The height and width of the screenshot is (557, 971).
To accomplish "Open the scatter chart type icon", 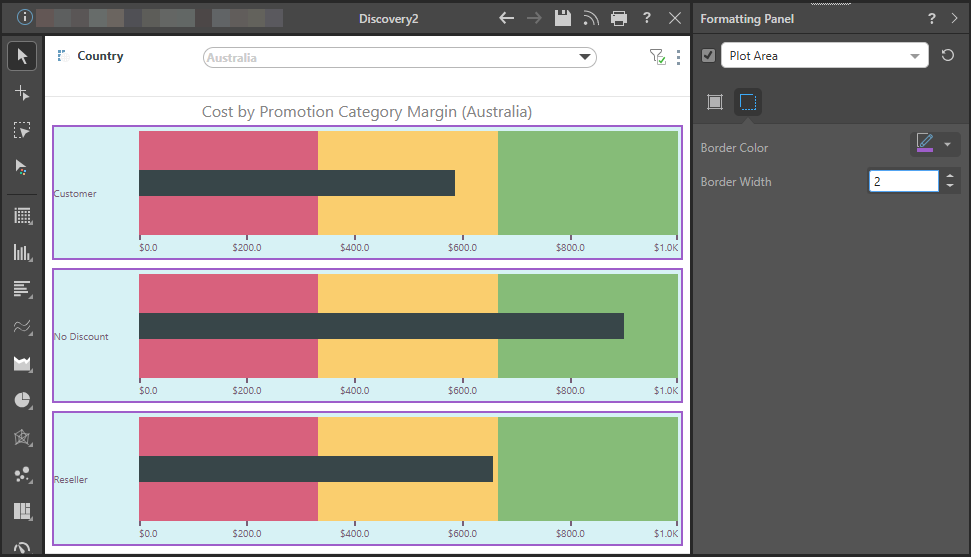I will (22, 474).
